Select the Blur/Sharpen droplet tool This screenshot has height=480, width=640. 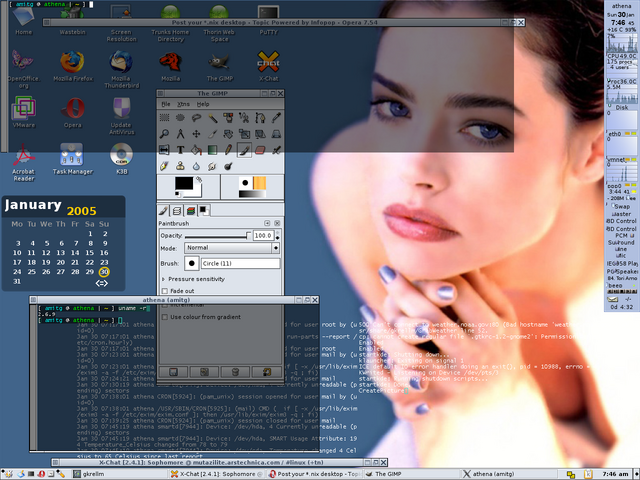coord(196,166)
